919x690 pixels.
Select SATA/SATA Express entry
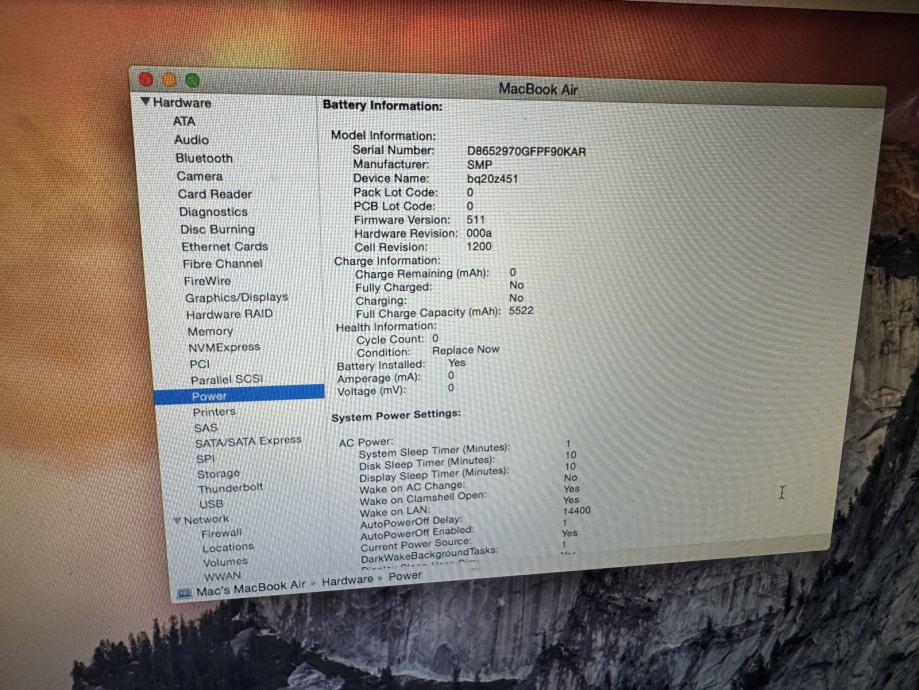[x=249, y=442]
